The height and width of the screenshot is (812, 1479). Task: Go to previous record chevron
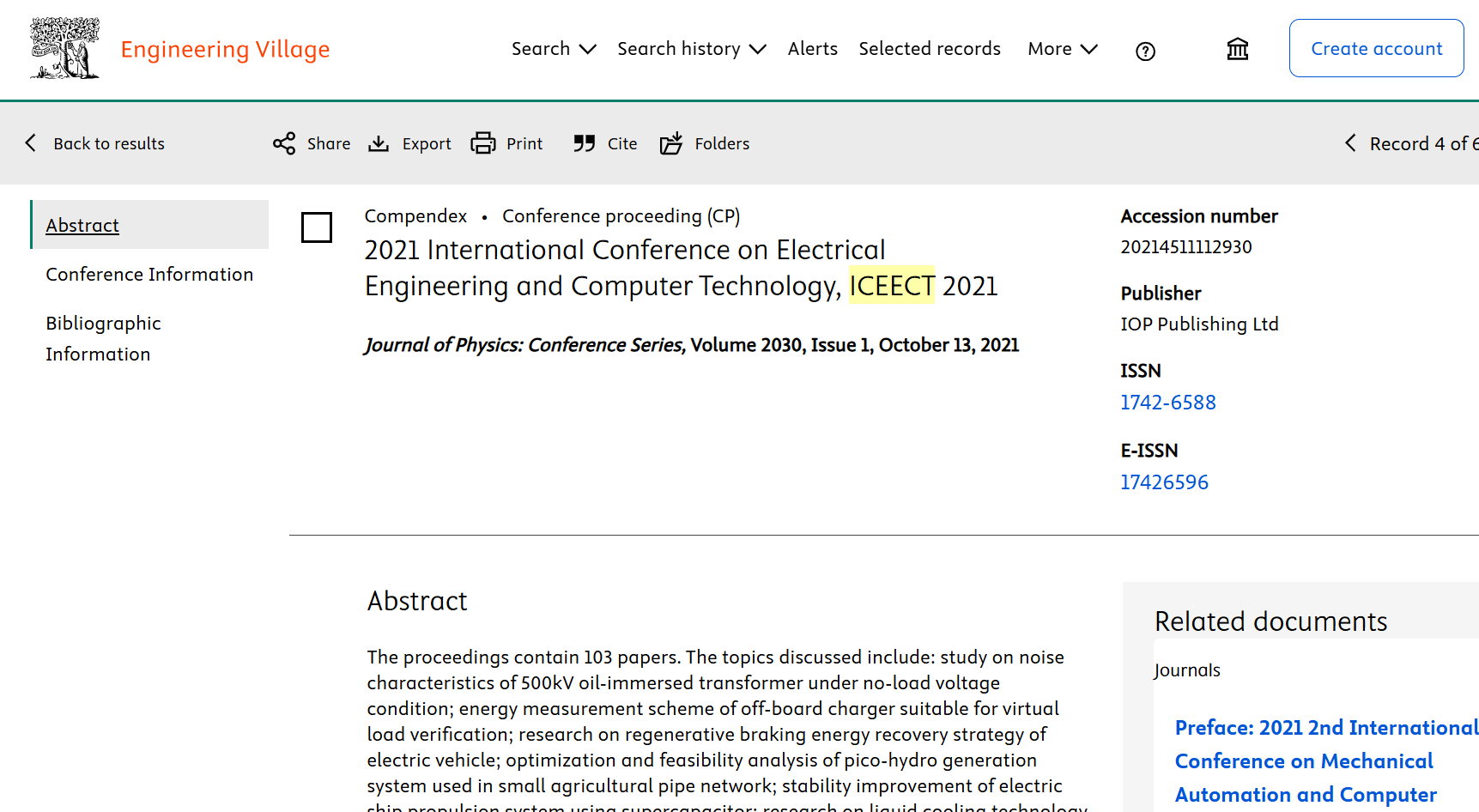click(1350, 143)
